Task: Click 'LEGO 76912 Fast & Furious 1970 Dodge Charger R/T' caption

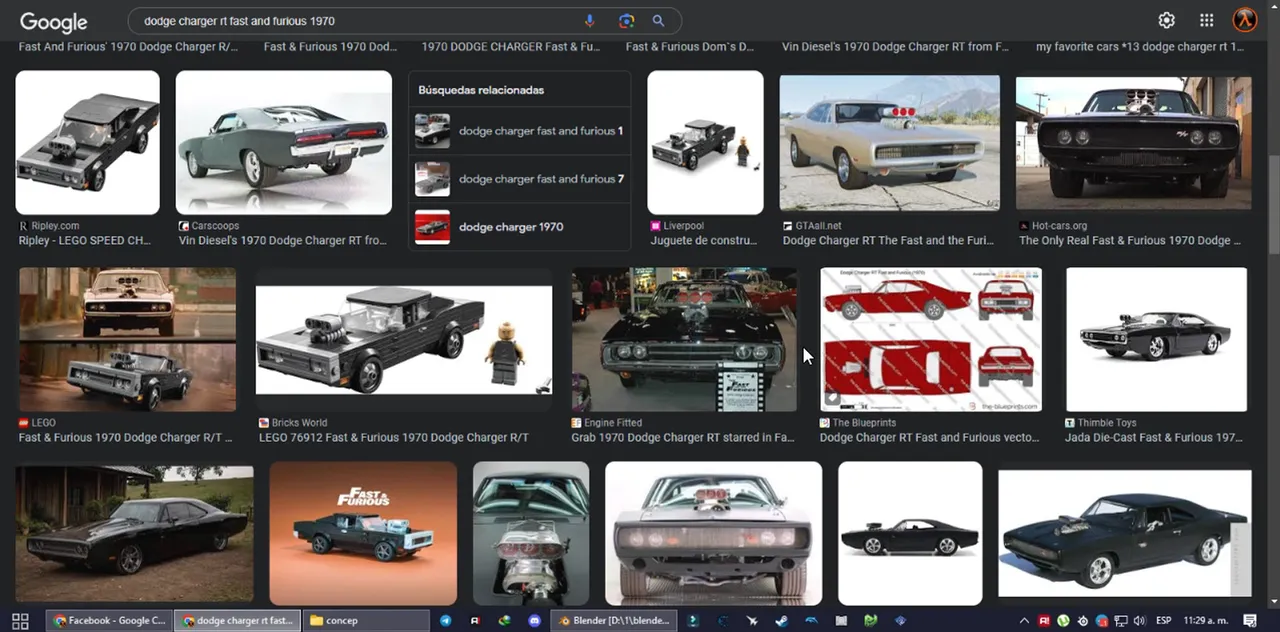Action: point(394,438)
